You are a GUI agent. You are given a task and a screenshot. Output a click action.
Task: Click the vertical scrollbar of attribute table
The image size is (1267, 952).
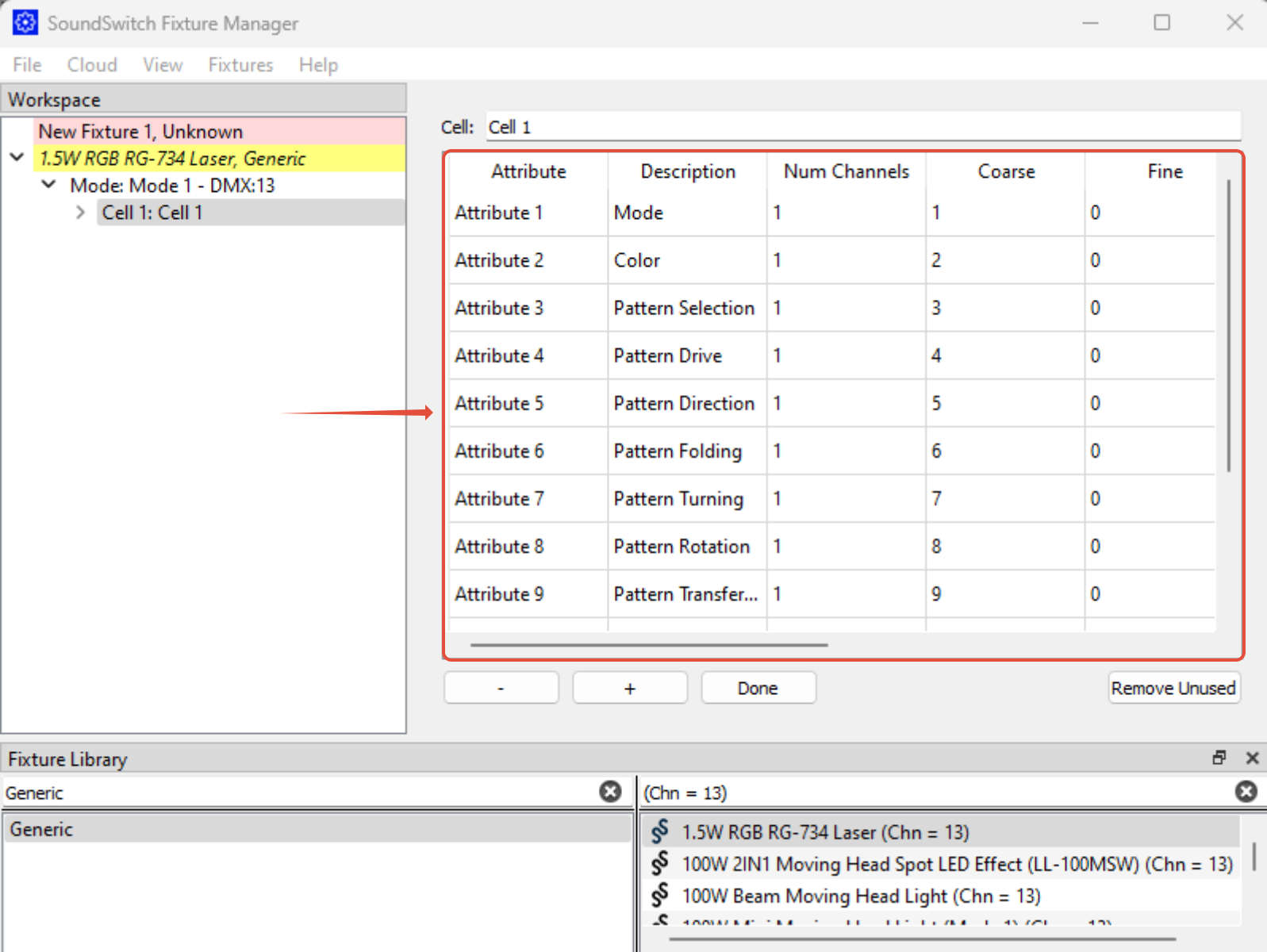[x=1228, y=325]
